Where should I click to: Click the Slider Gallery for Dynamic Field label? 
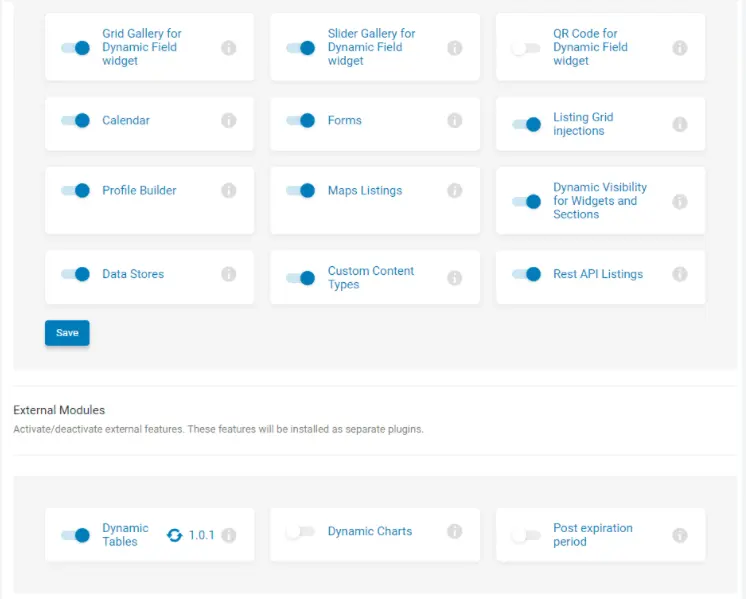click(x=371, y=47)
